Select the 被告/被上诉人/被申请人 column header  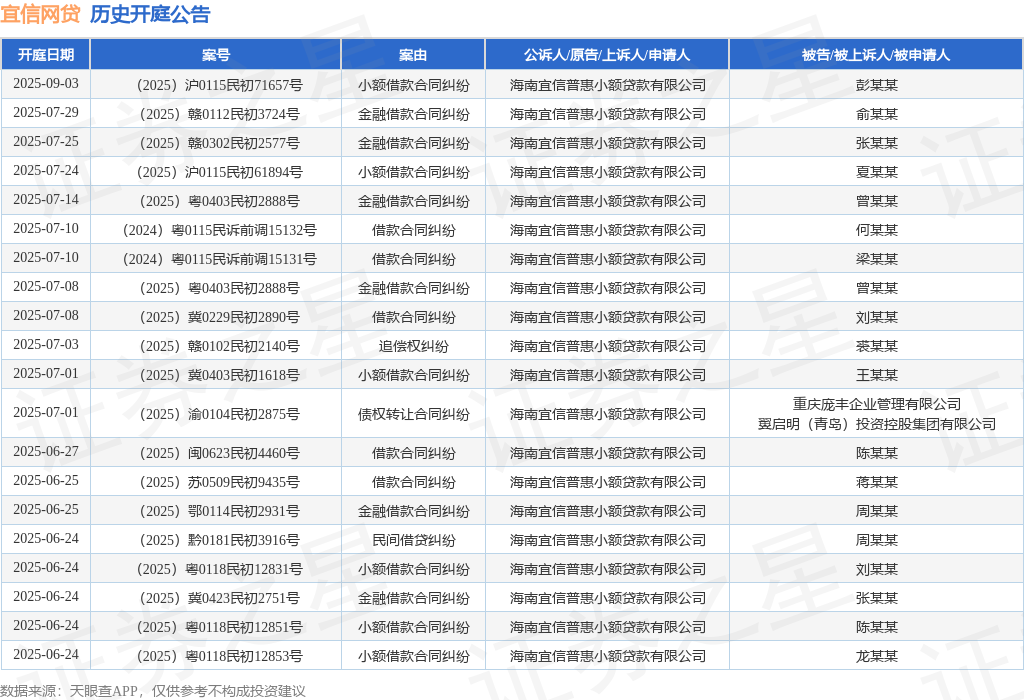876,55
